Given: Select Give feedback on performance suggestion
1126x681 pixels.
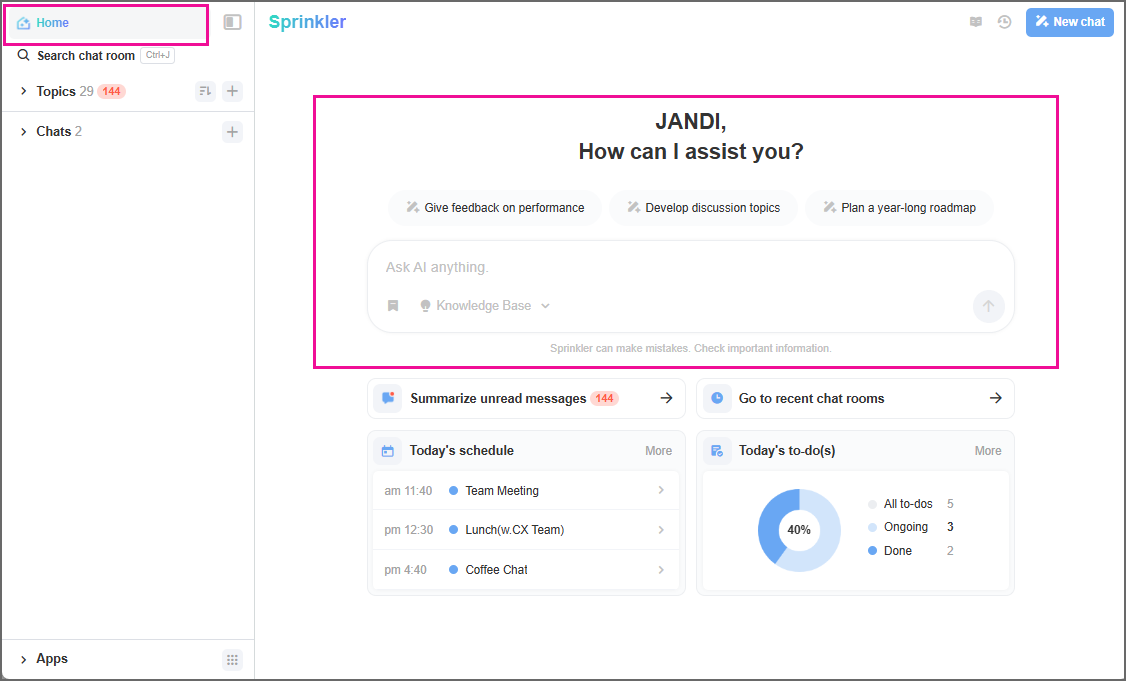Looking at the screenshot, I should [x=495, y=208].
